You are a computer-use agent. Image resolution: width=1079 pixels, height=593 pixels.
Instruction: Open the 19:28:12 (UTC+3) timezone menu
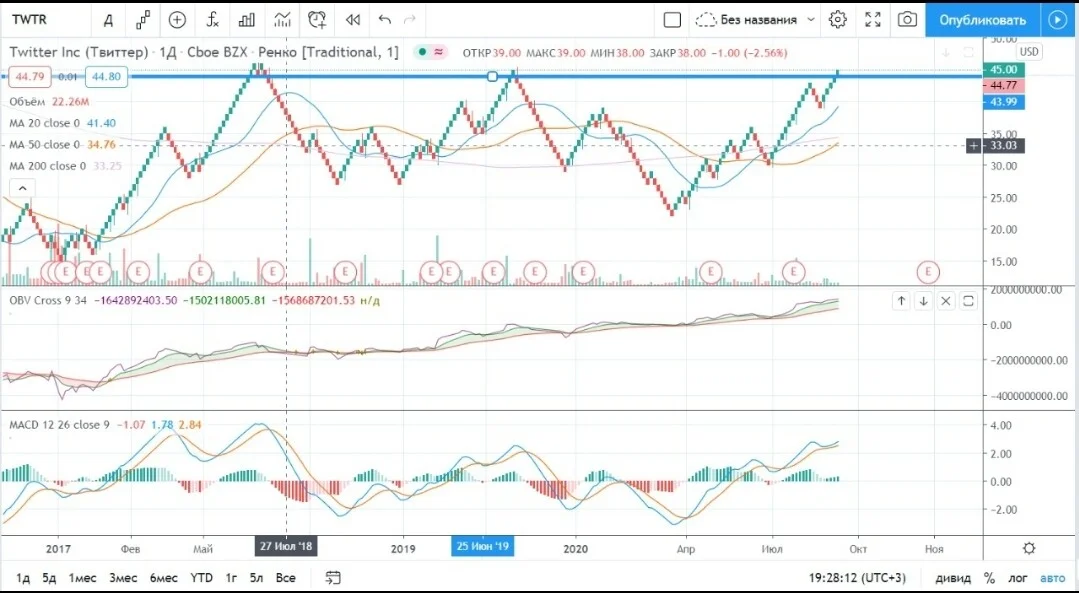[856, 578]
